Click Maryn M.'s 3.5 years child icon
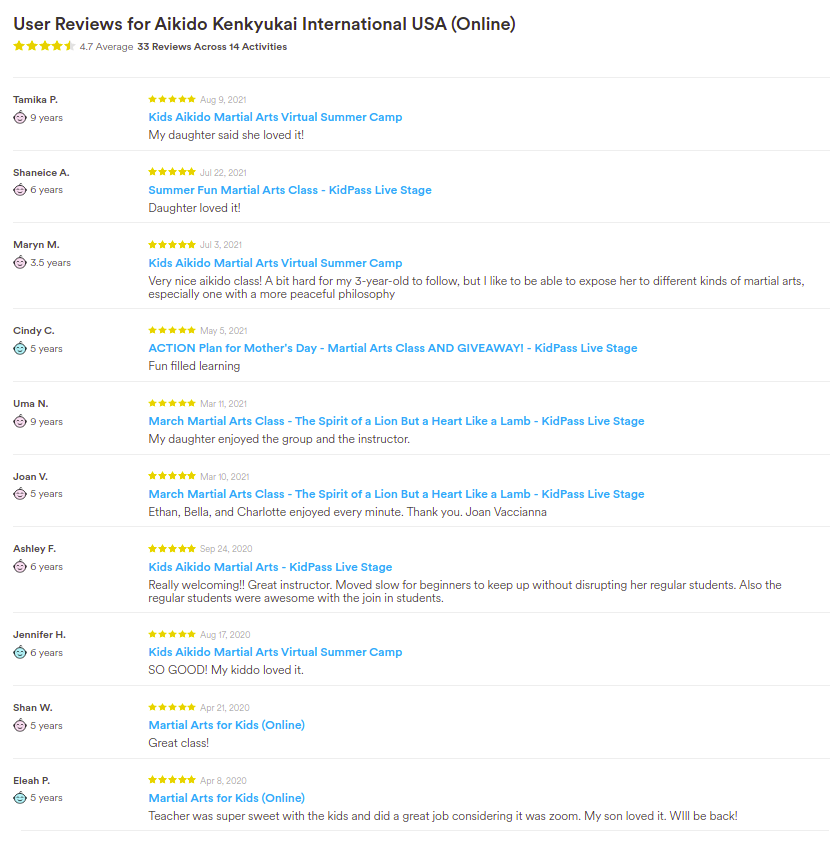This screenshot has height=842, width=830. (20, 263)
